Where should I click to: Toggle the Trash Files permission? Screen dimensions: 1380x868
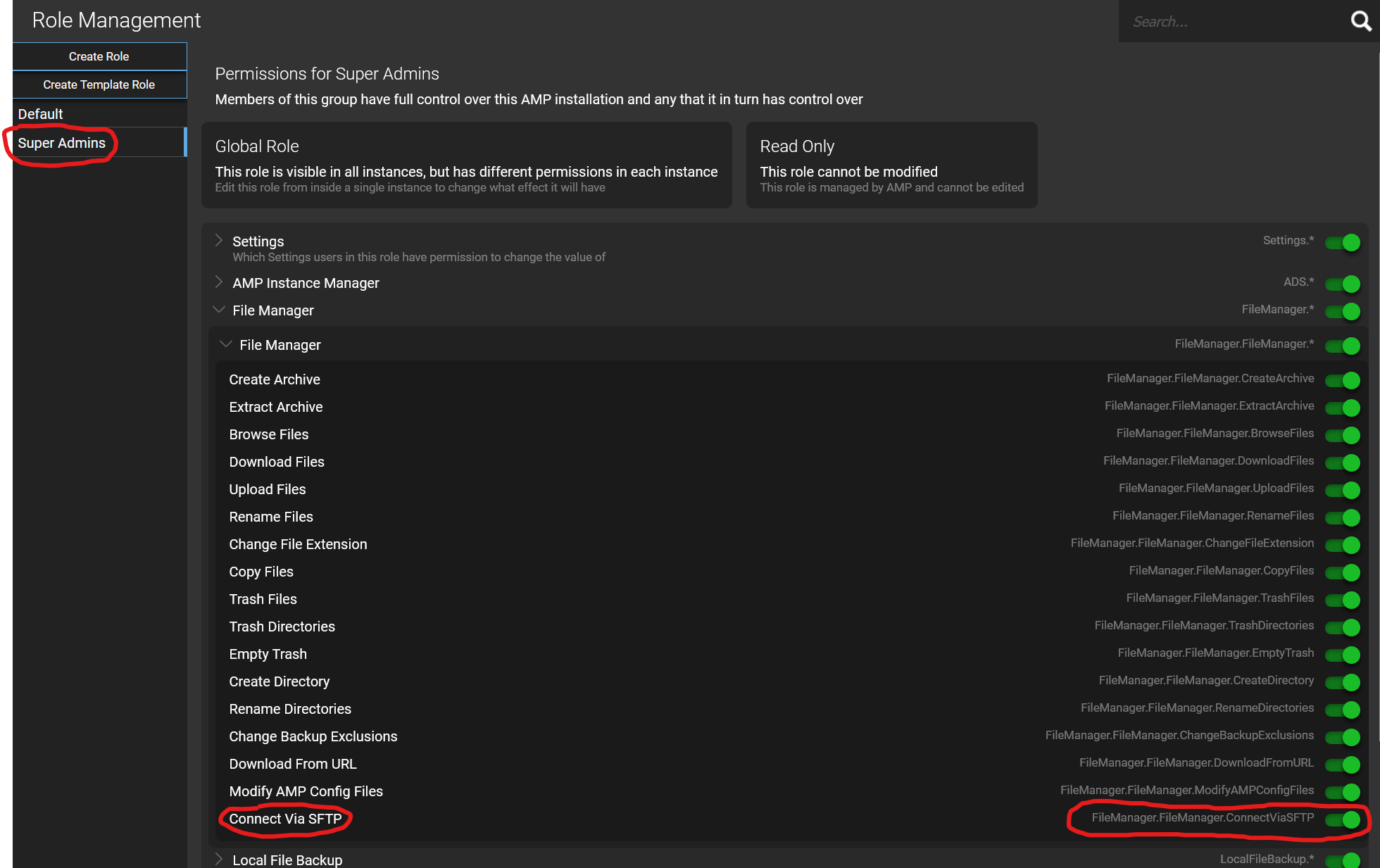coord(1343,600)
